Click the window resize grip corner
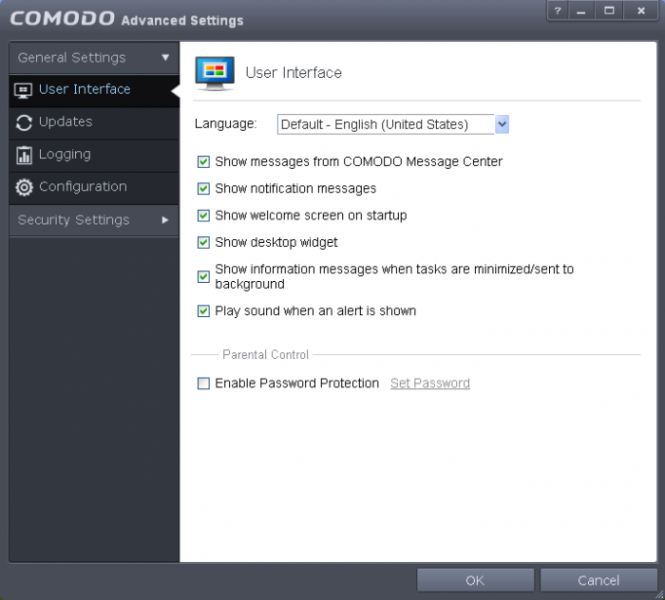Screen dimensions: 665x600 tap(659, 594)
